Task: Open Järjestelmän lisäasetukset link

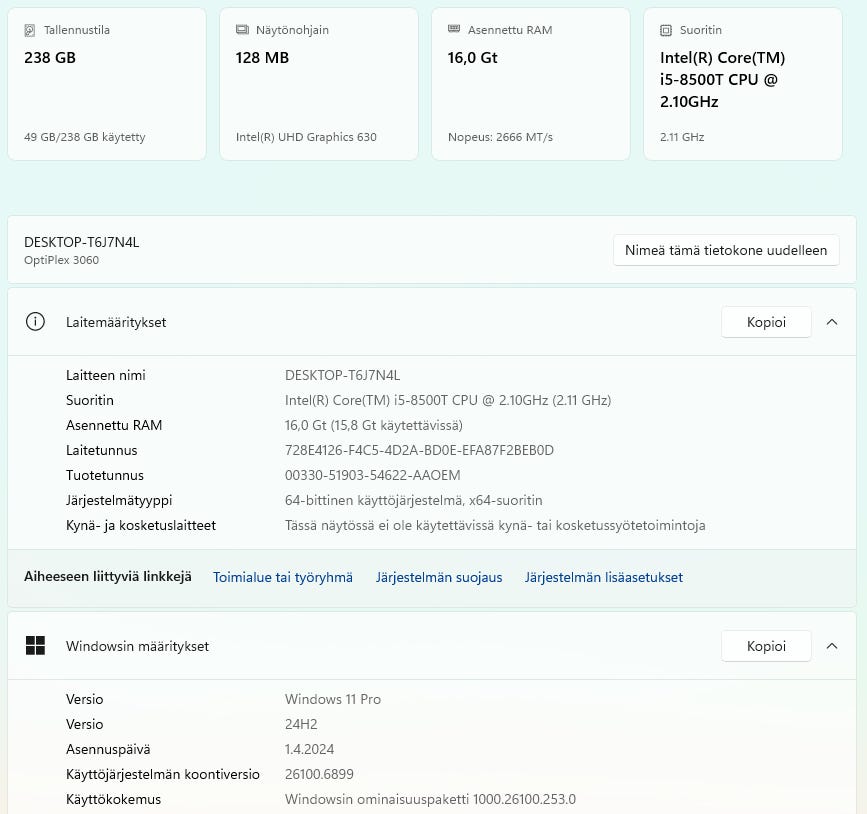Action: click(604, 577)
